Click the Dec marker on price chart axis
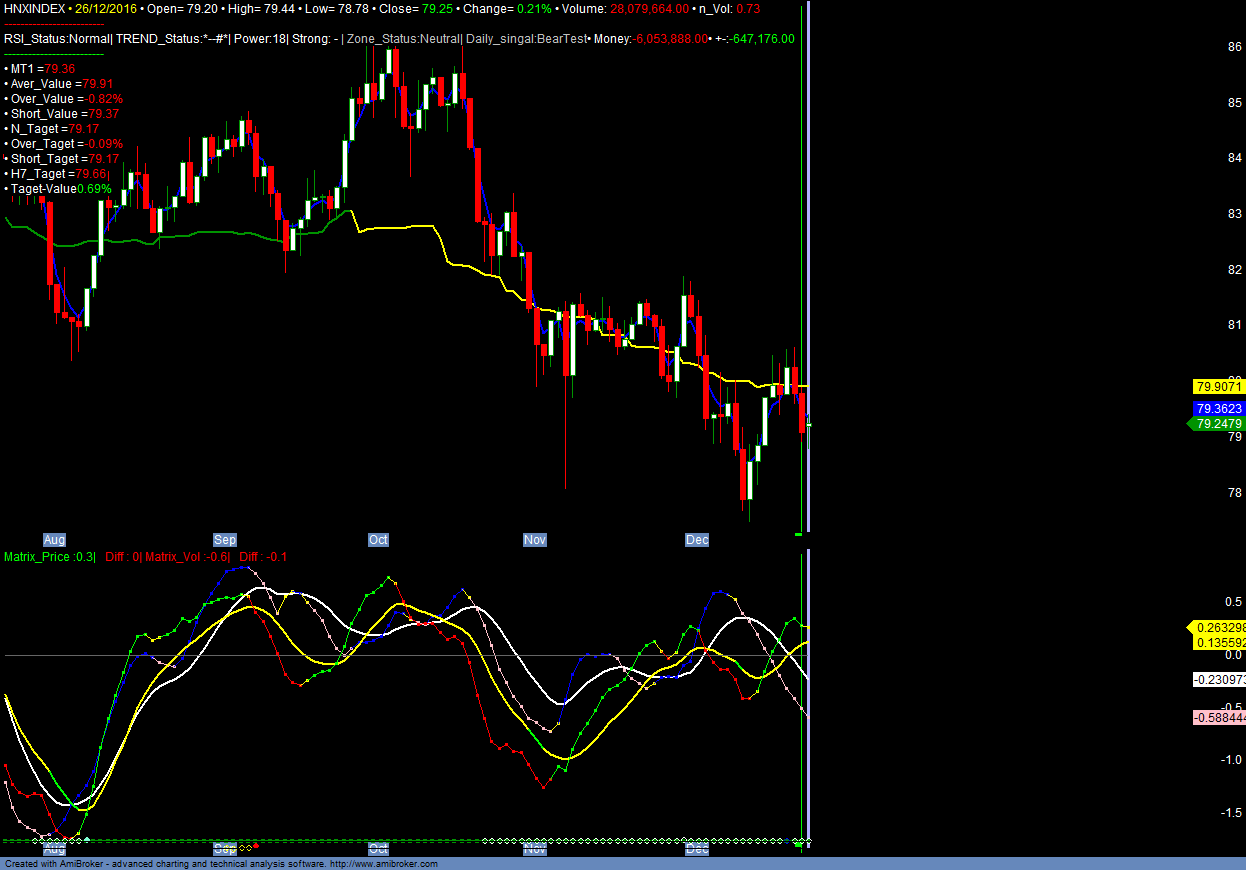The image size is (1246, 870). tap(697, 540)
